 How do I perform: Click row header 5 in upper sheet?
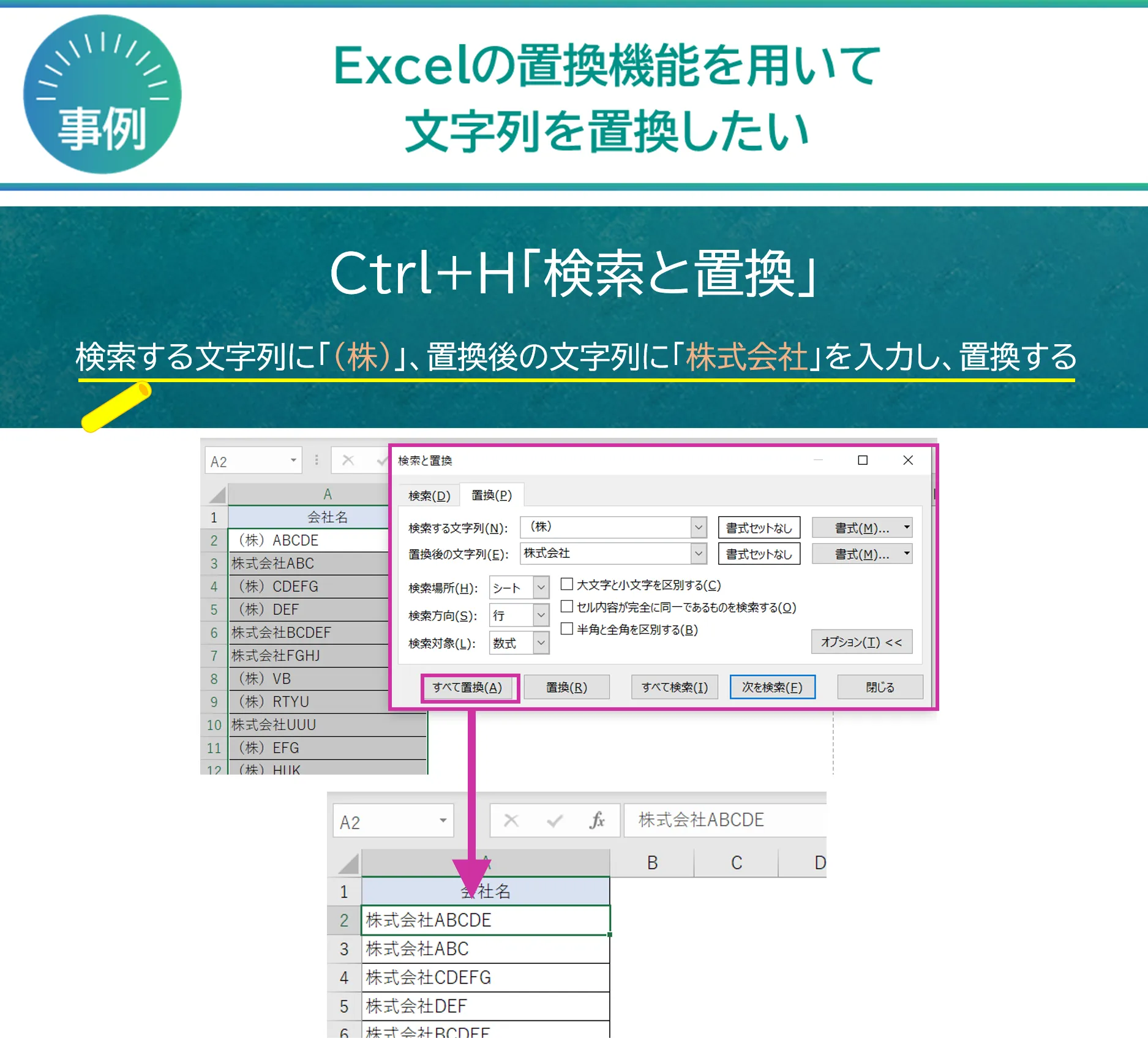214,609
